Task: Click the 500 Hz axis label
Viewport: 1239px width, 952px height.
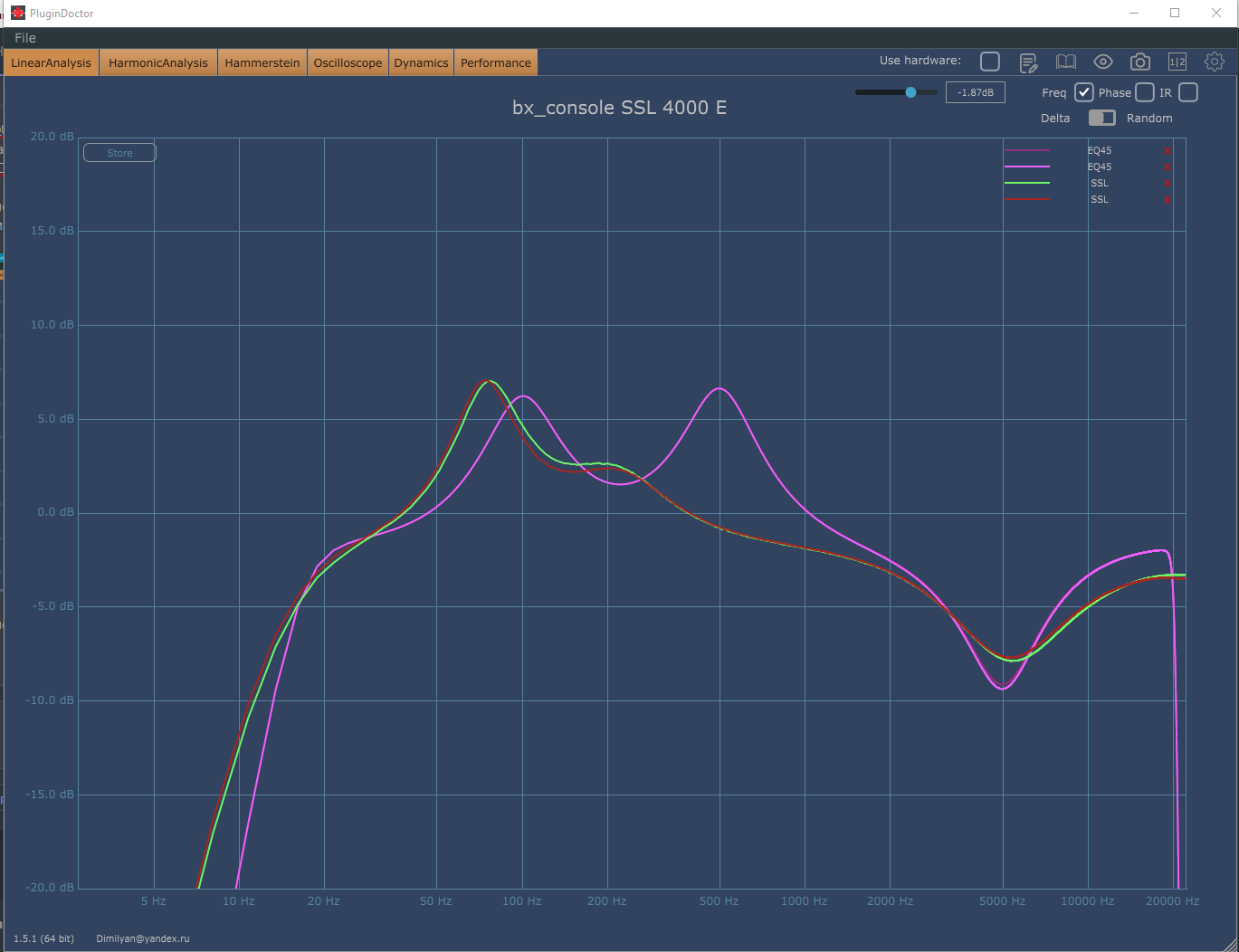Action: click(x=720, y=901)
